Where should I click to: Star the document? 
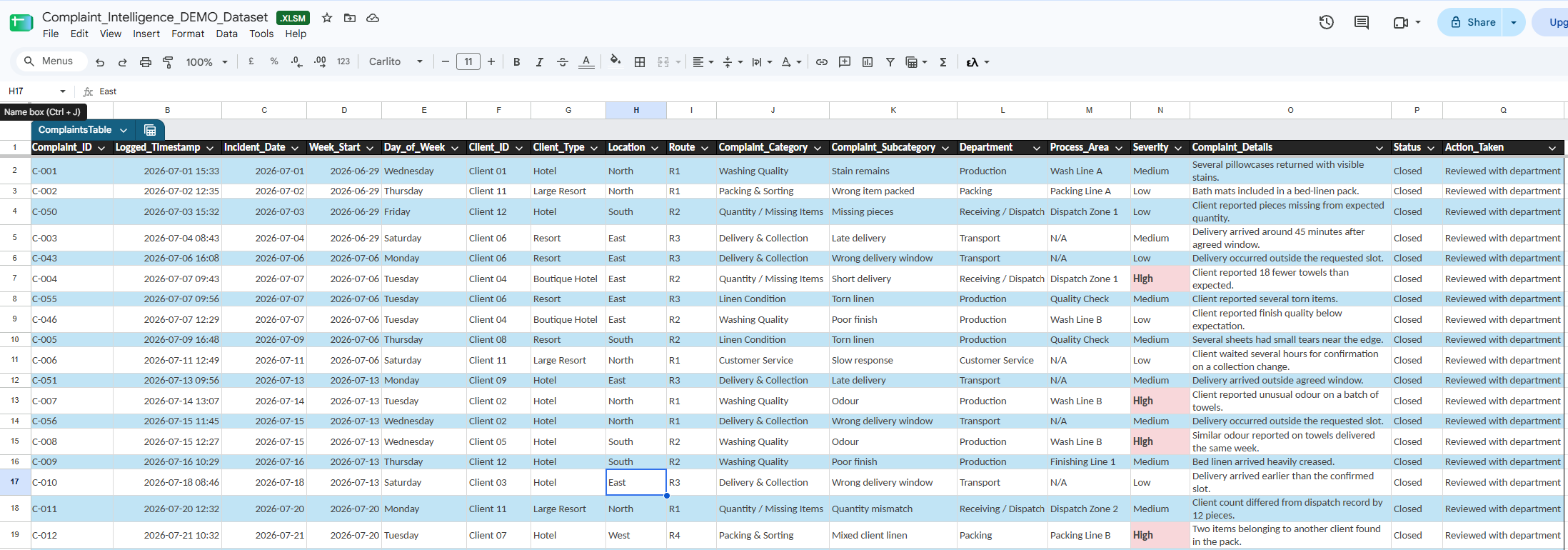(x=327, y=18)
